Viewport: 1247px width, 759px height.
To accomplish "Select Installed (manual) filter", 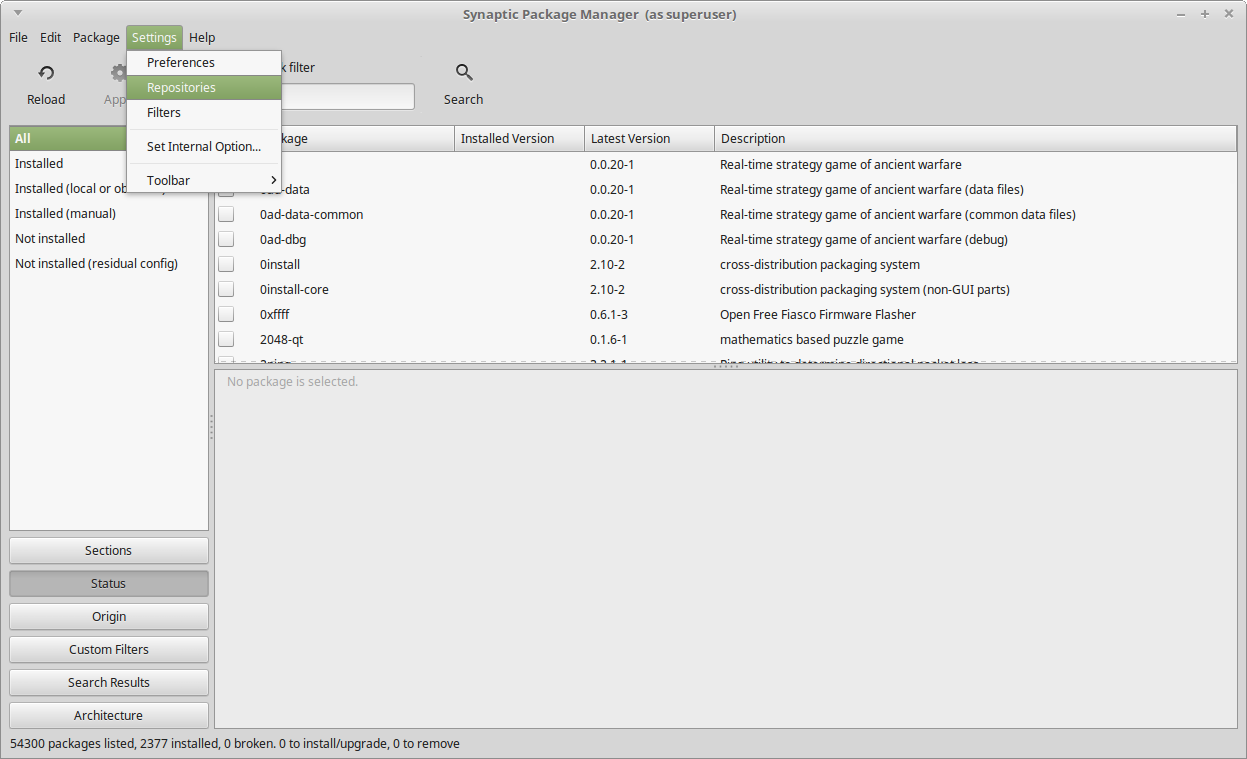I will (x=109, y=213).
